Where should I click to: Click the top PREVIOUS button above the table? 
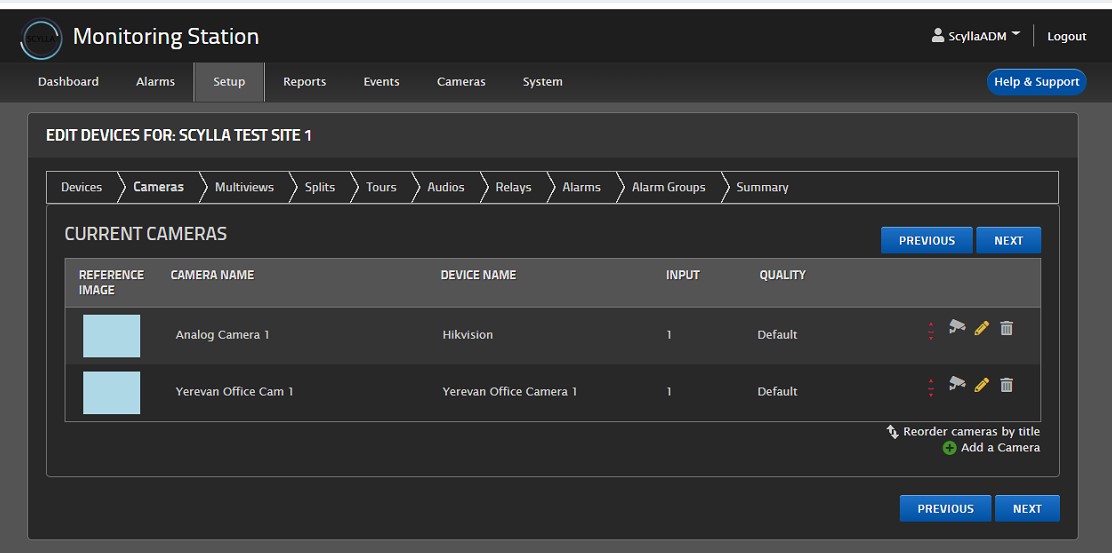[927, 240]
